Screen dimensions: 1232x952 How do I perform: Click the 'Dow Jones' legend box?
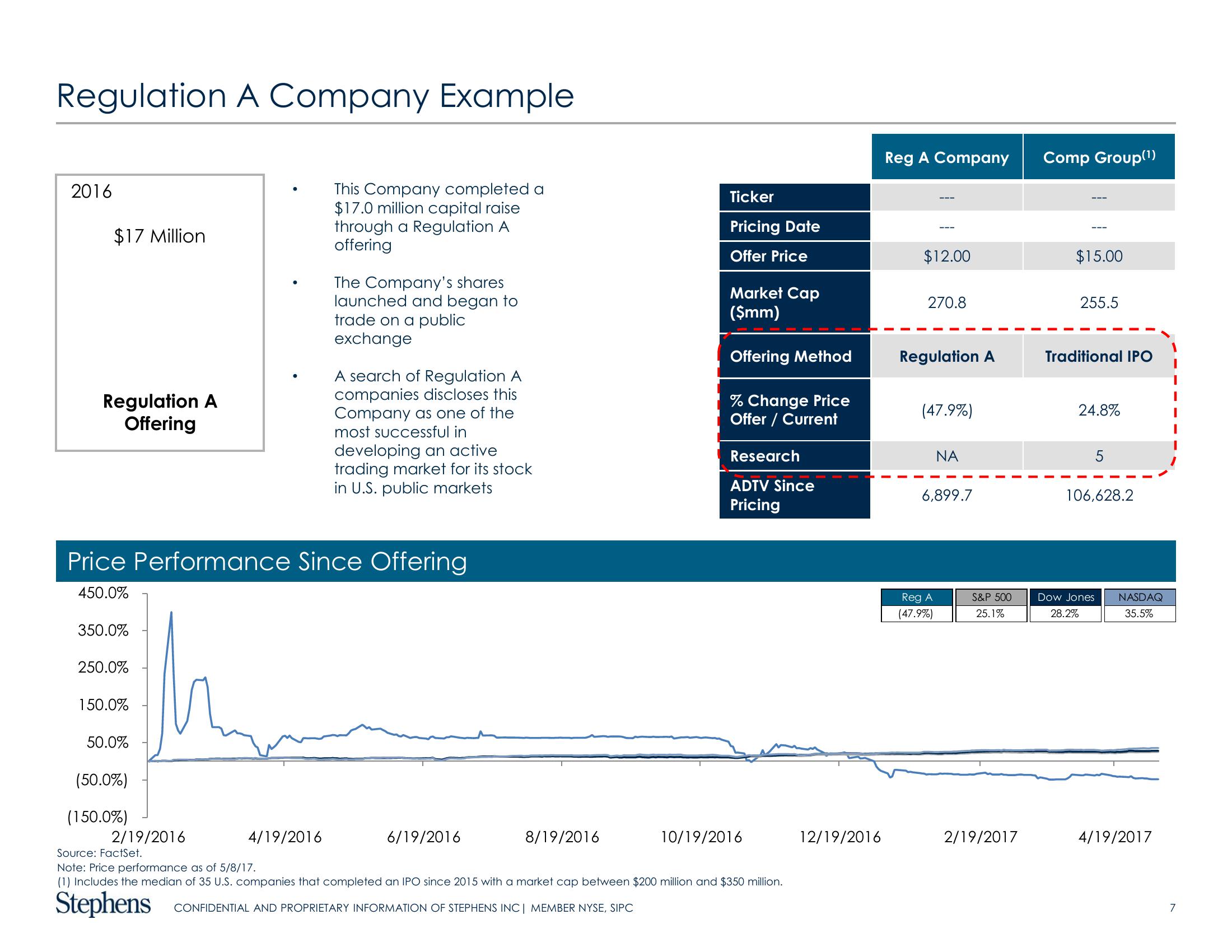pyautogui.click(x=1066, y=598)
